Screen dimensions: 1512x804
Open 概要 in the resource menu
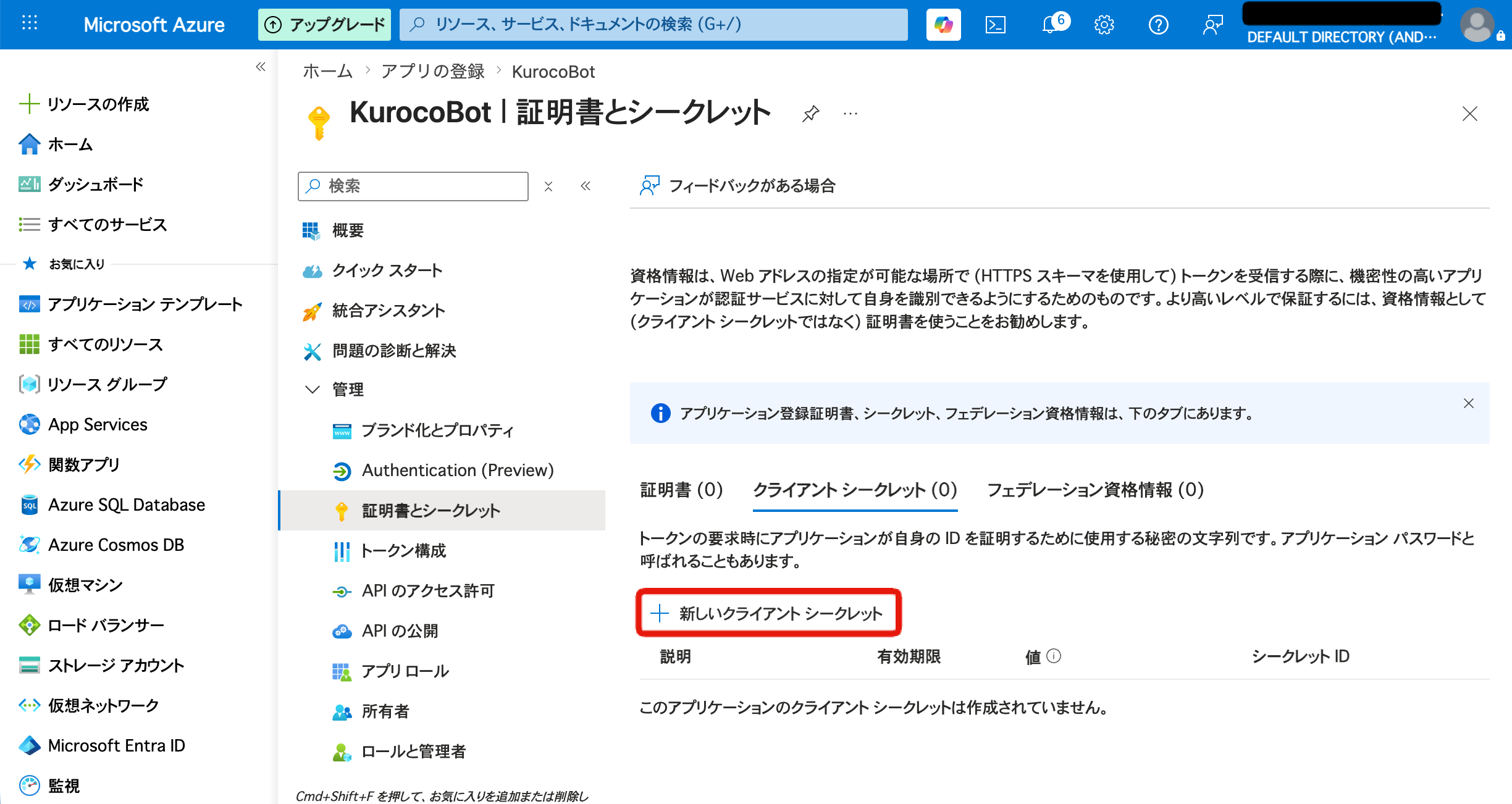[348, 230]
